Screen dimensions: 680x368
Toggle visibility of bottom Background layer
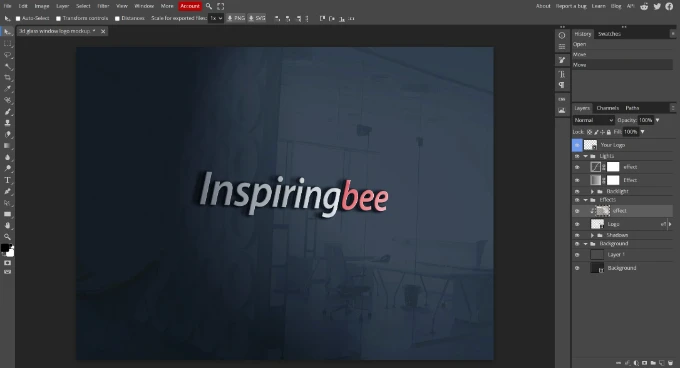577,268
